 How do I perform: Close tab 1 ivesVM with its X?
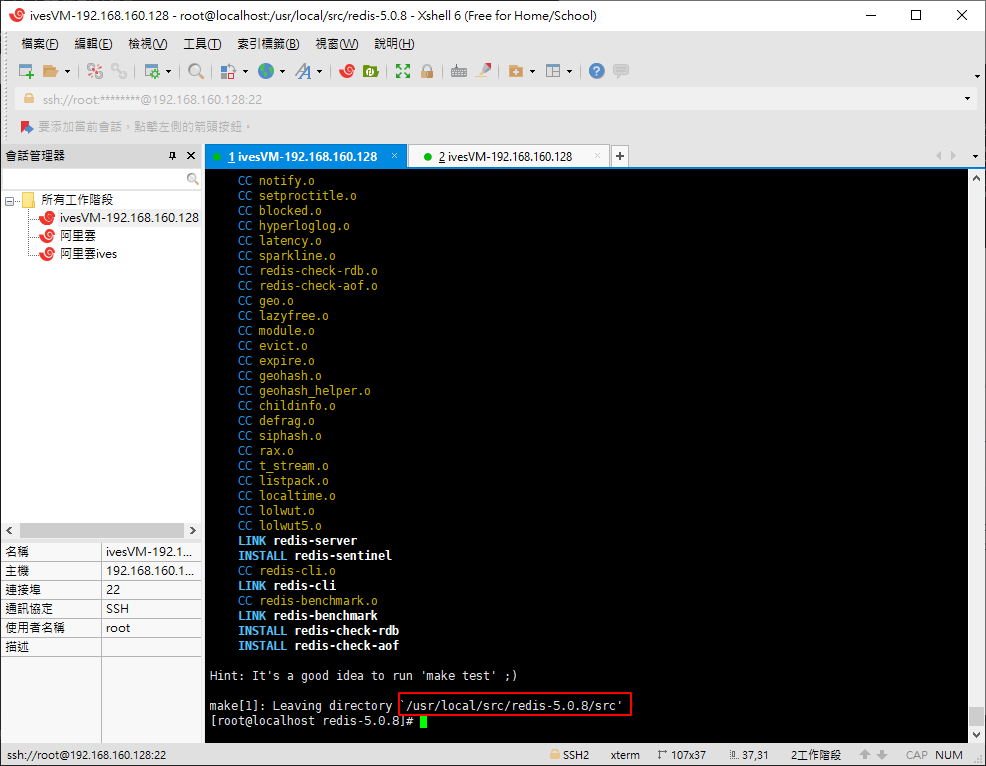click(394, 156)
